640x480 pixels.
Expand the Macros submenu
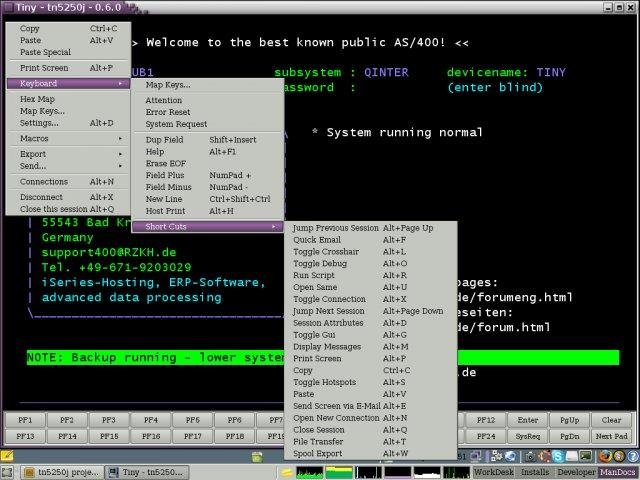(68, 139)
